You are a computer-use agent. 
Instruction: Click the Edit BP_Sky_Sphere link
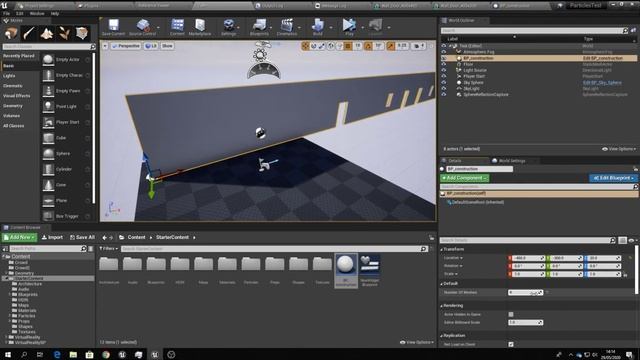(602, 82)
